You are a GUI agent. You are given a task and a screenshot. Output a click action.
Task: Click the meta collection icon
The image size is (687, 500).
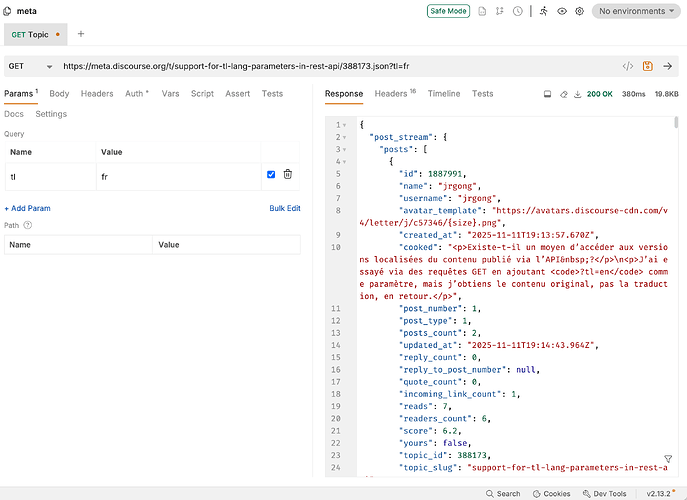tap(7, 11)
